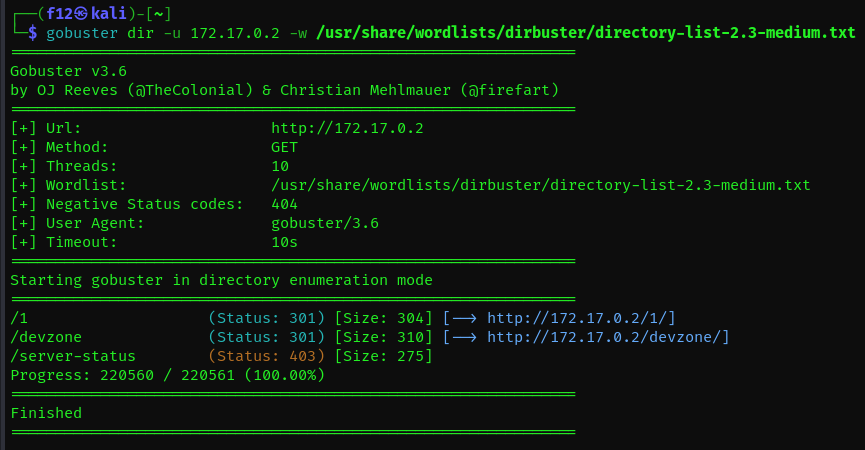Viewport: 865px width, 450px height.
Task: Click the f12 username in the prompt
Action: pos(60,13)
